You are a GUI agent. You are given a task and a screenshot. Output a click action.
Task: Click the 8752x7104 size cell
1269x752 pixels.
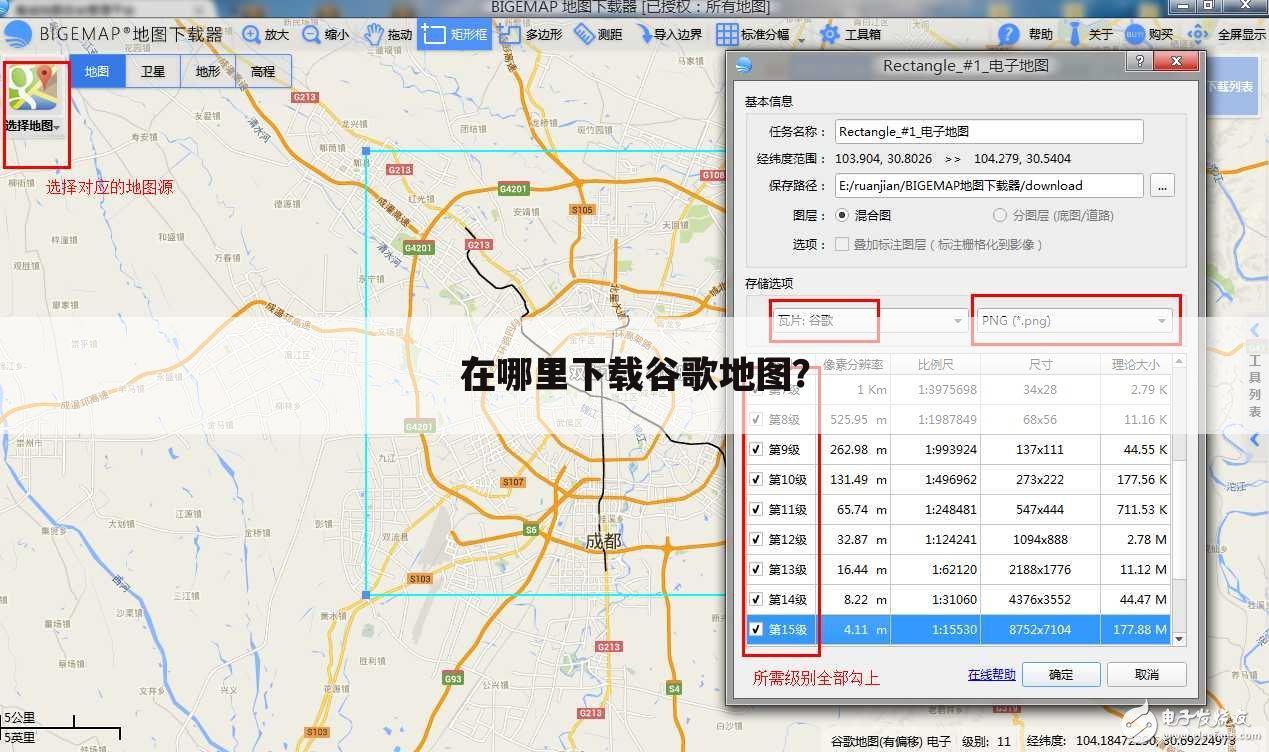[x=1040, y=630]
